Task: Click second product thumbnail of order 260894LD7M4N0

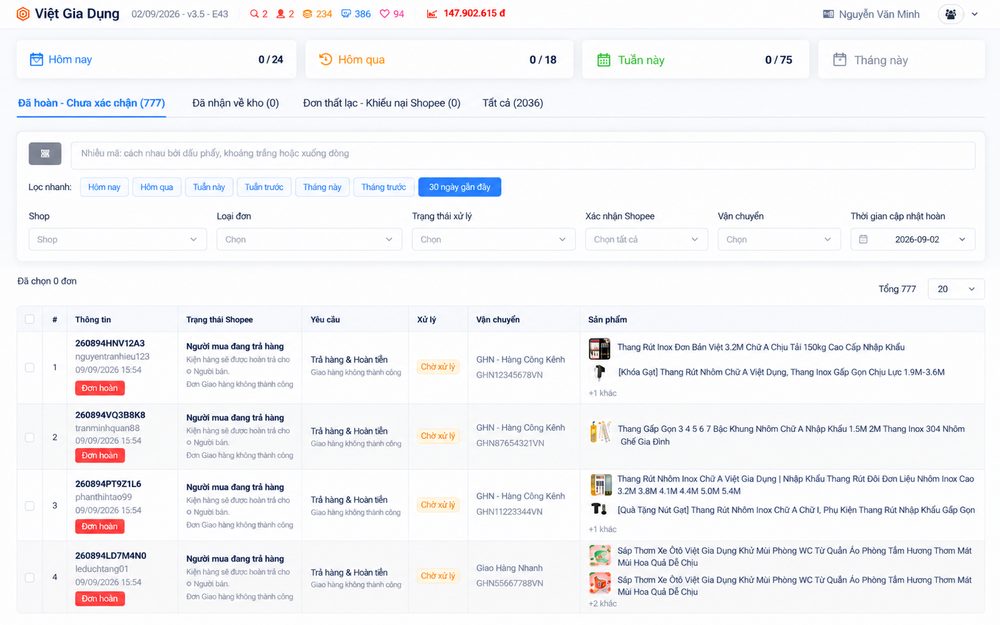Action: 600,583
